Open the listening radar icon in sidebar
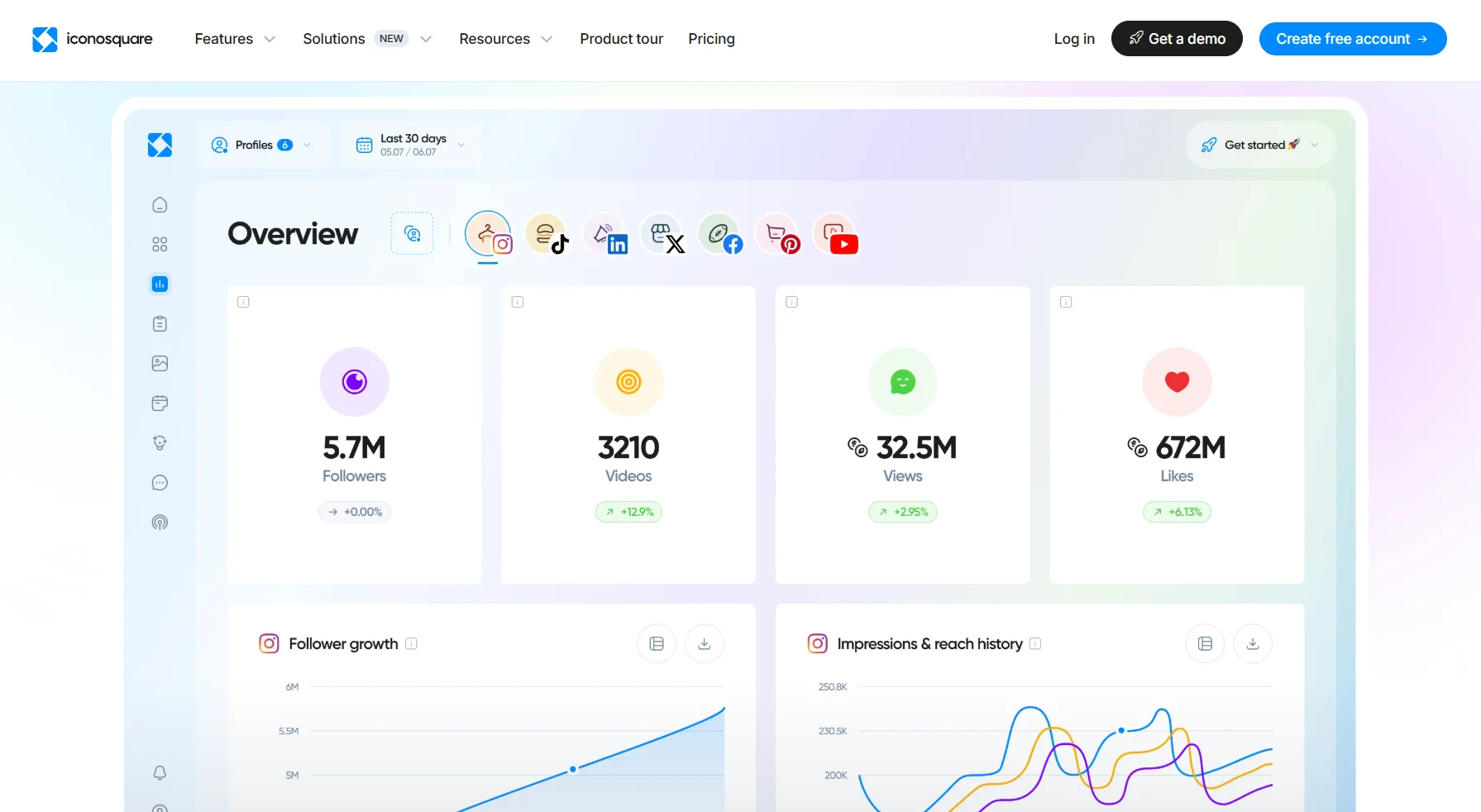The width and height of the screenshot is (1481, 812). (160, 523)
